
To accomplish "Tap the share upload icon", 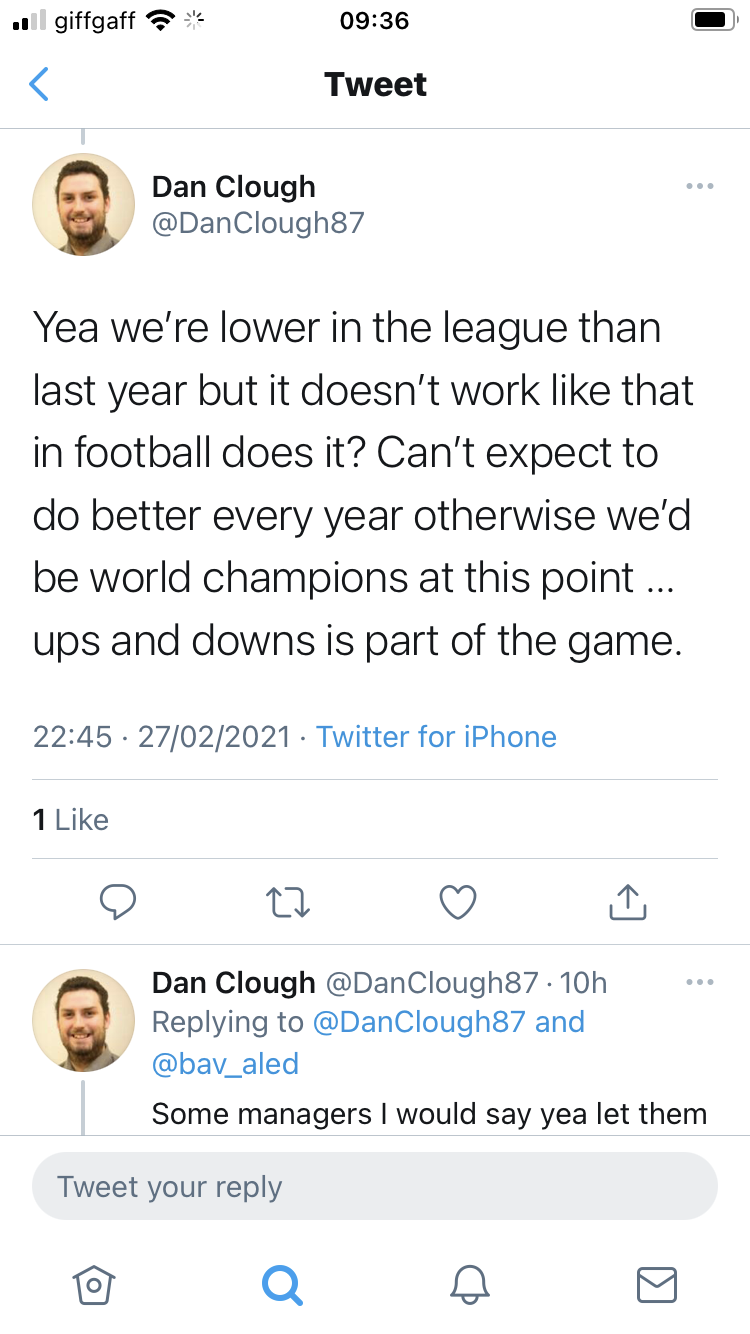I will tap(628, 901).
